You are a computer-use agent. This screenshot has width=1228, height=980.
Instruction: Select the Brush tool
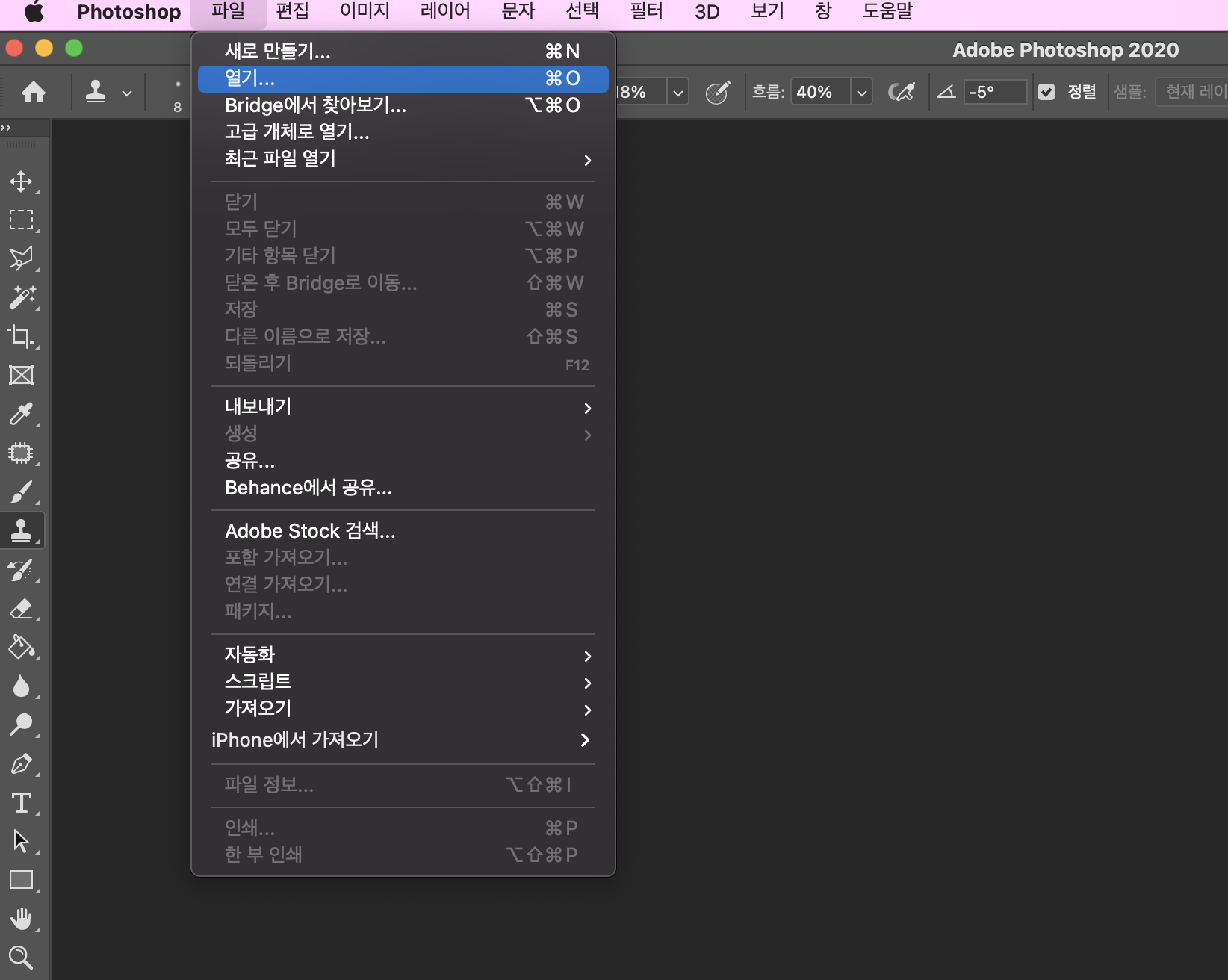coord(21,491)
